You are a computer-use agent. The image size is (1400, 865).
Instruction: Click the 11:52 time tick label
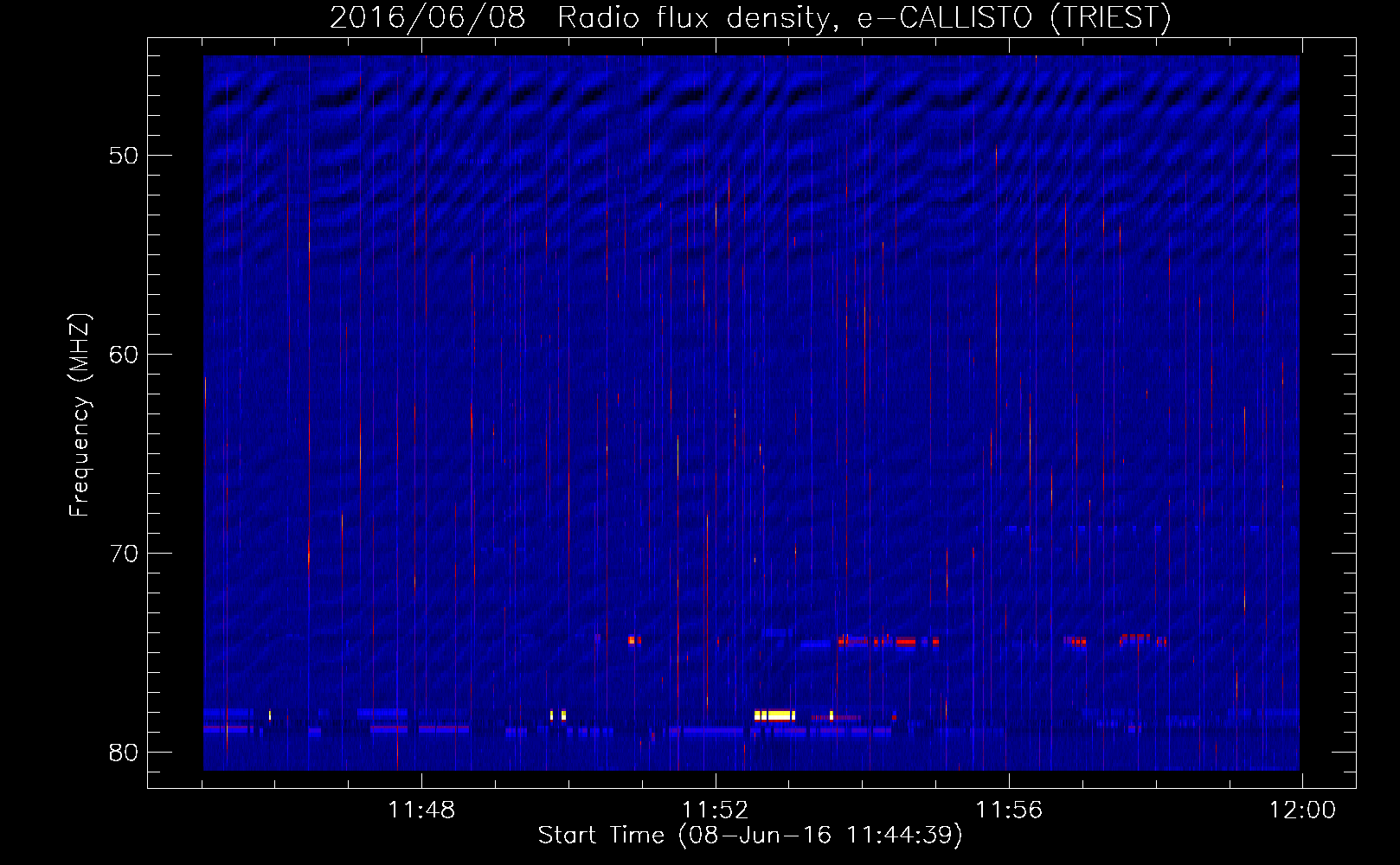click(716, 811)
